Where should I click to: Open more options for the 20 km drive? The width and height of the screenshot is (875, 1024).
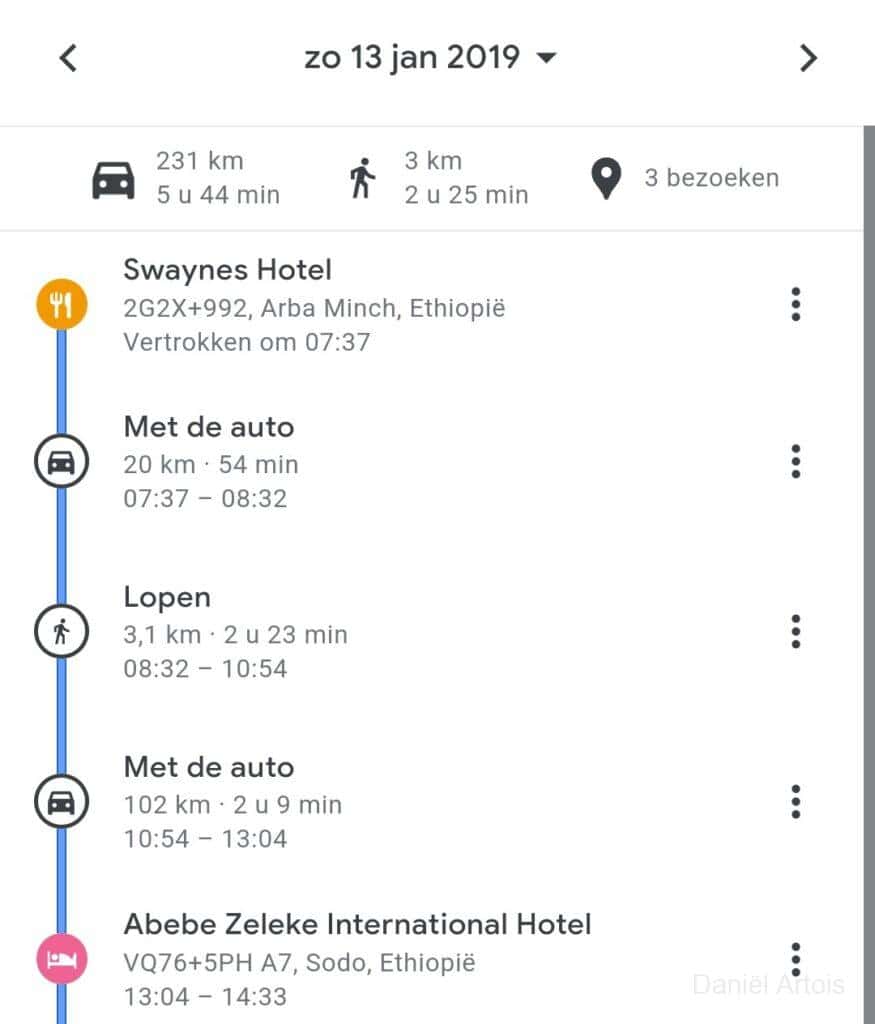pos(795,462)
